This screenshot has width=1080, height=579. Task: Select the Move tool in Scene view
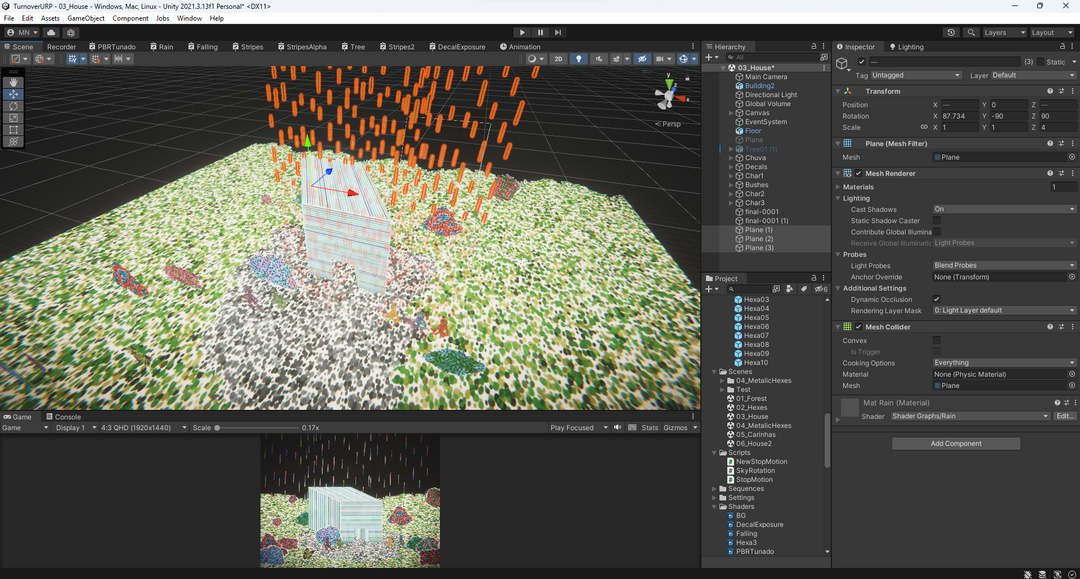[13, 94]
